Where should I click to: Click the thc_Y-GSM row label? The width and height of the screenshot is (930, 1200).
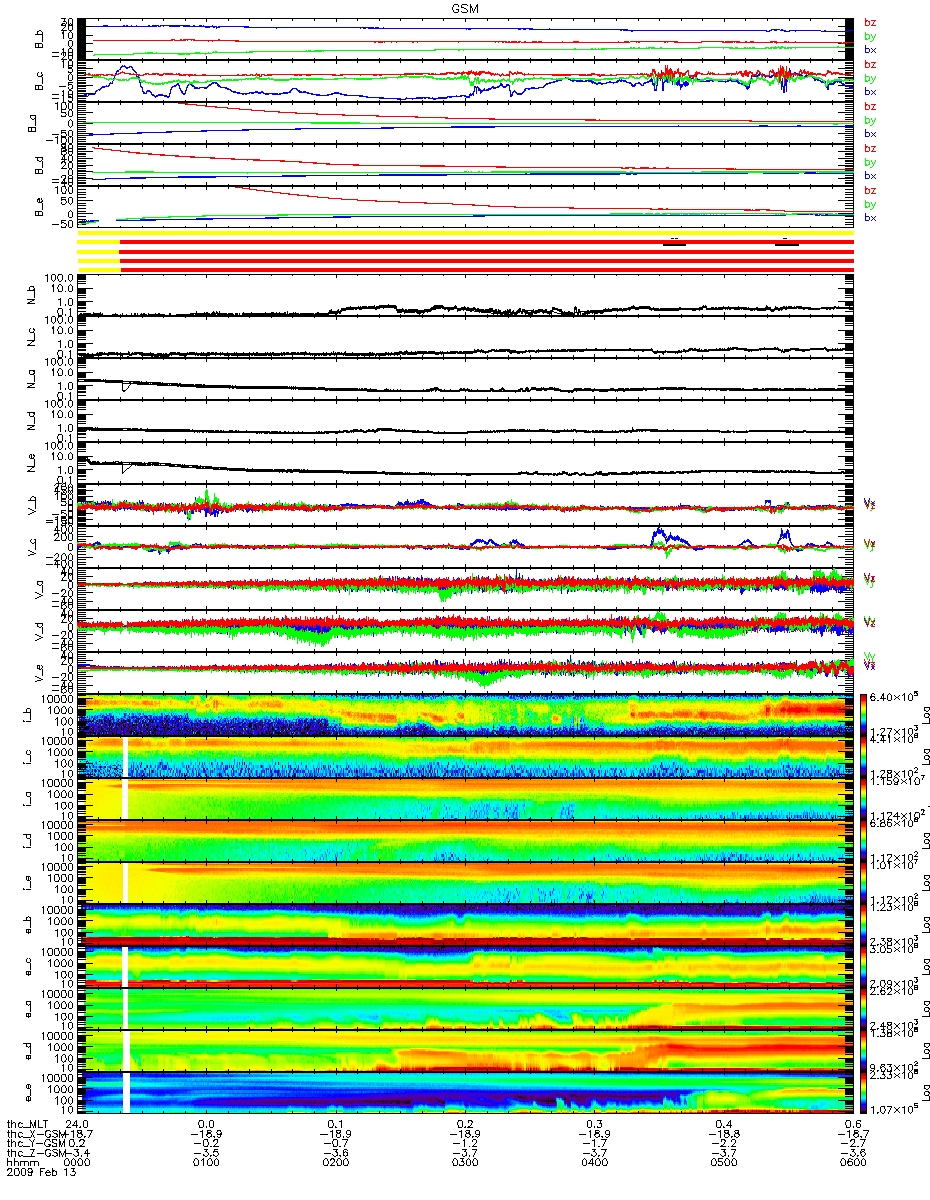[34, 1143]
